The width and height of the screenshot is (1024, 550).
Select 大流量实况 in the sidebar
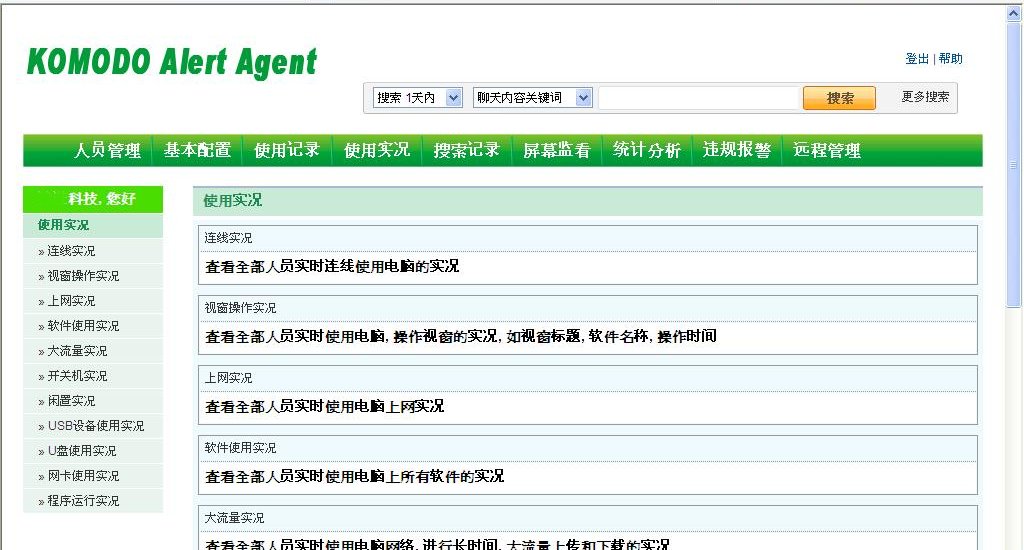77,351
